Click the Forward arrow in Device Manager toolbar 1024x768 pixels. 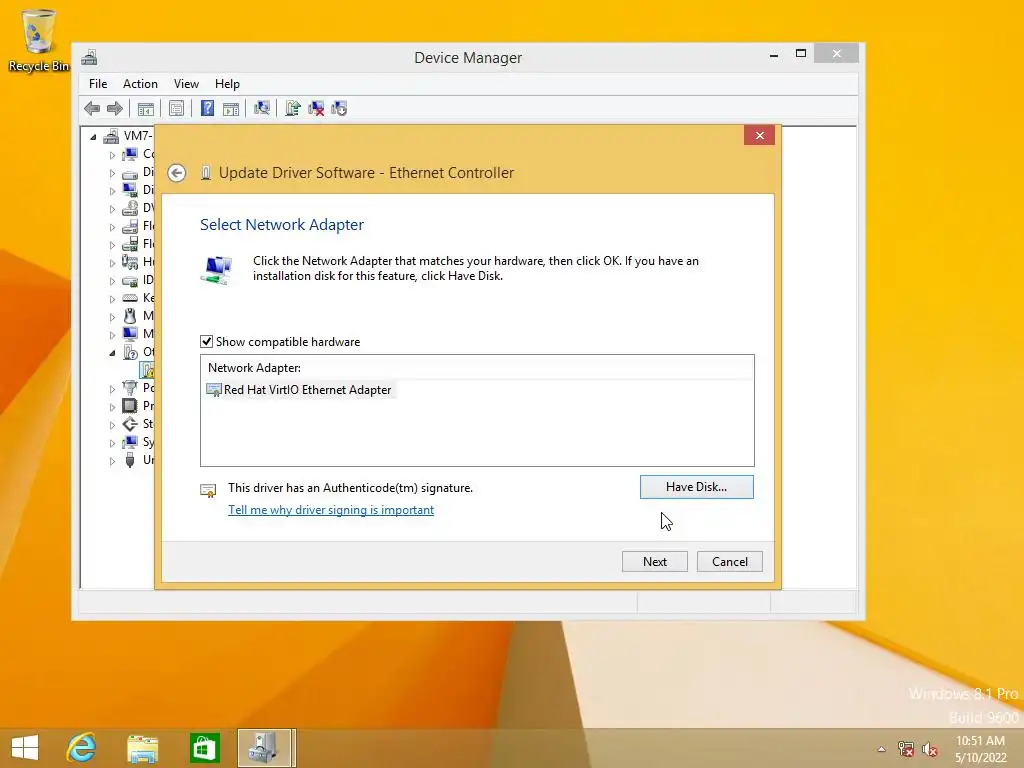[x=115, y=108]
